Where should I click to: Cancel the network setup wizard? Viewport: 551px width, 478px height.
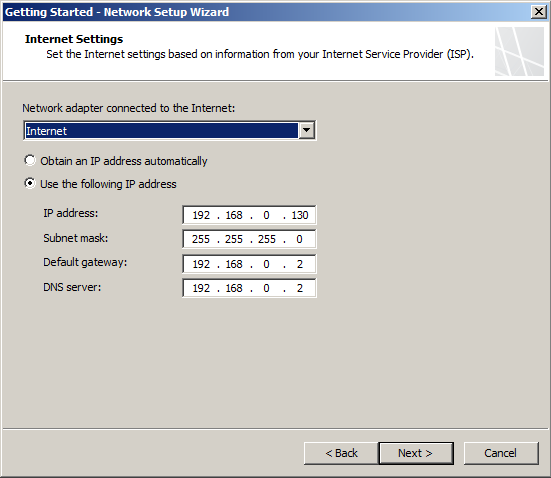[x=501, y=453]
